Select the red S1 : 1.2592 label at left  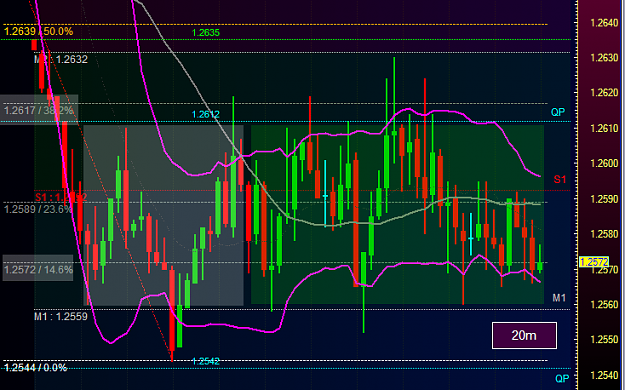(x=61, y=197)
